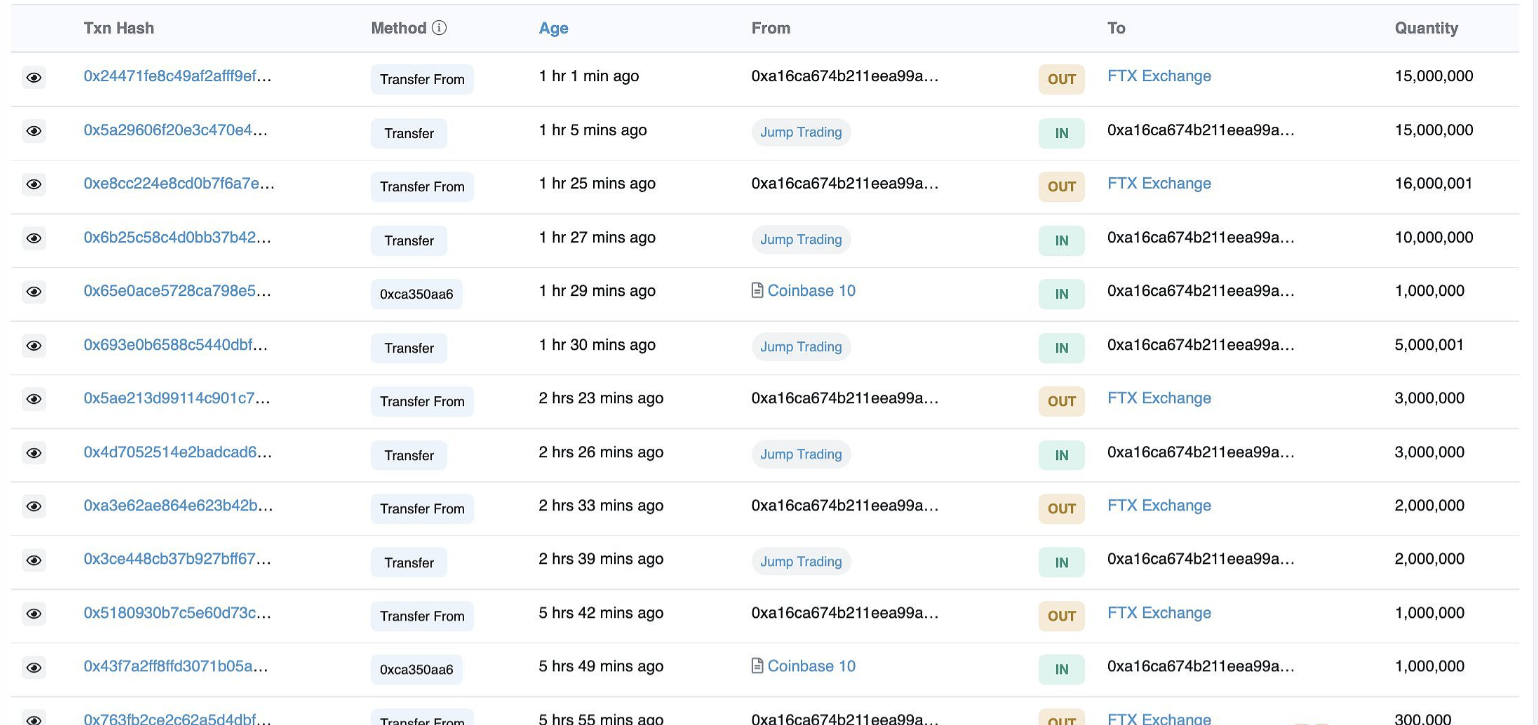Click the 0xca350aa6 method badge at 1 hr 29 mins
The image size is (1538, 725).
coord(416,294)
